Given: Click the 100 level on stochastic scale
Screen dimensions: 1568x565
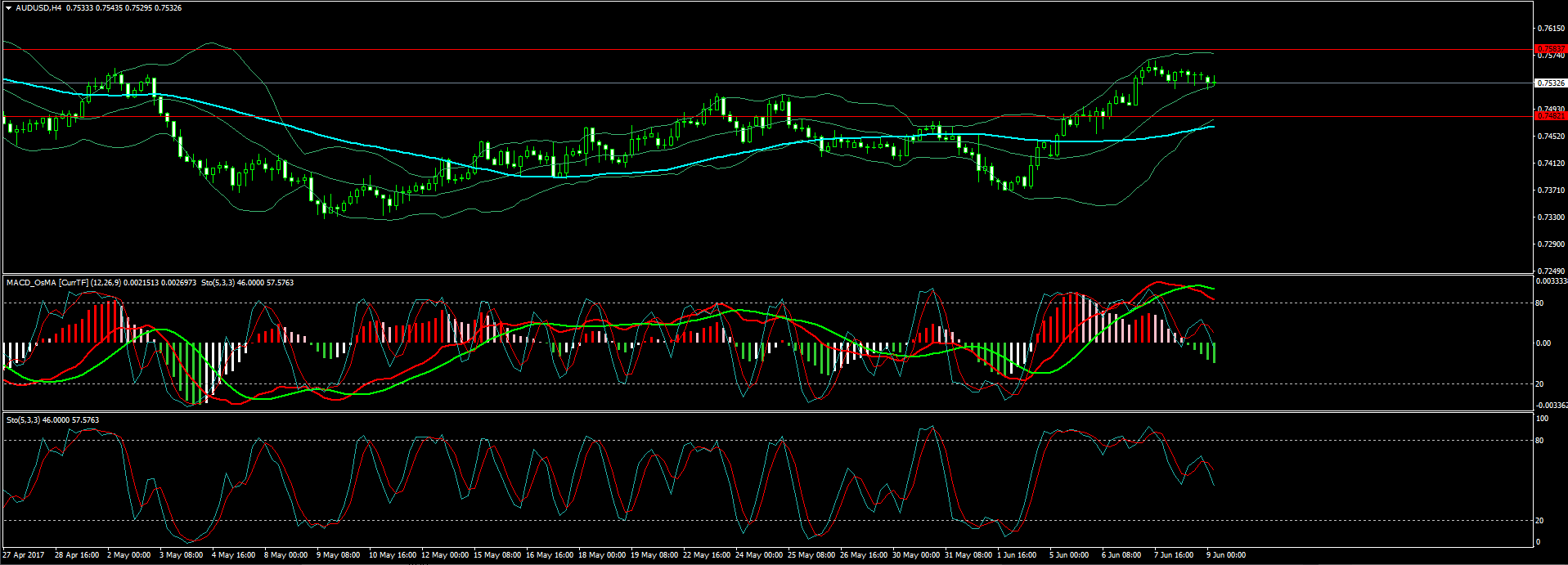Looking at the screenshot, I should 1542,419.
